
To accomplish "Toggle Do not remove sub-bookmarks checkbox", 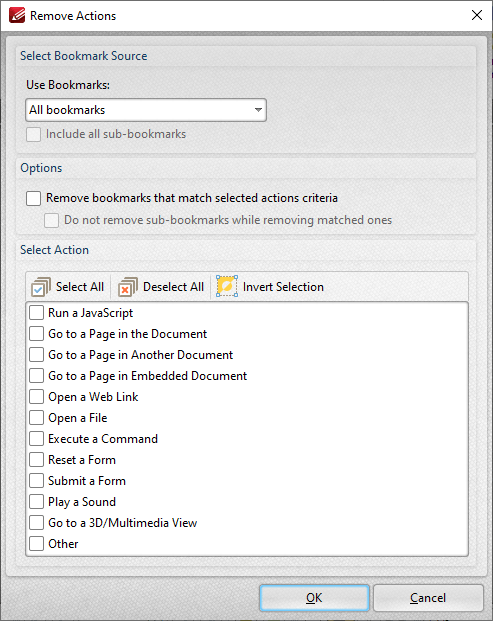I will tap(51, 220).
